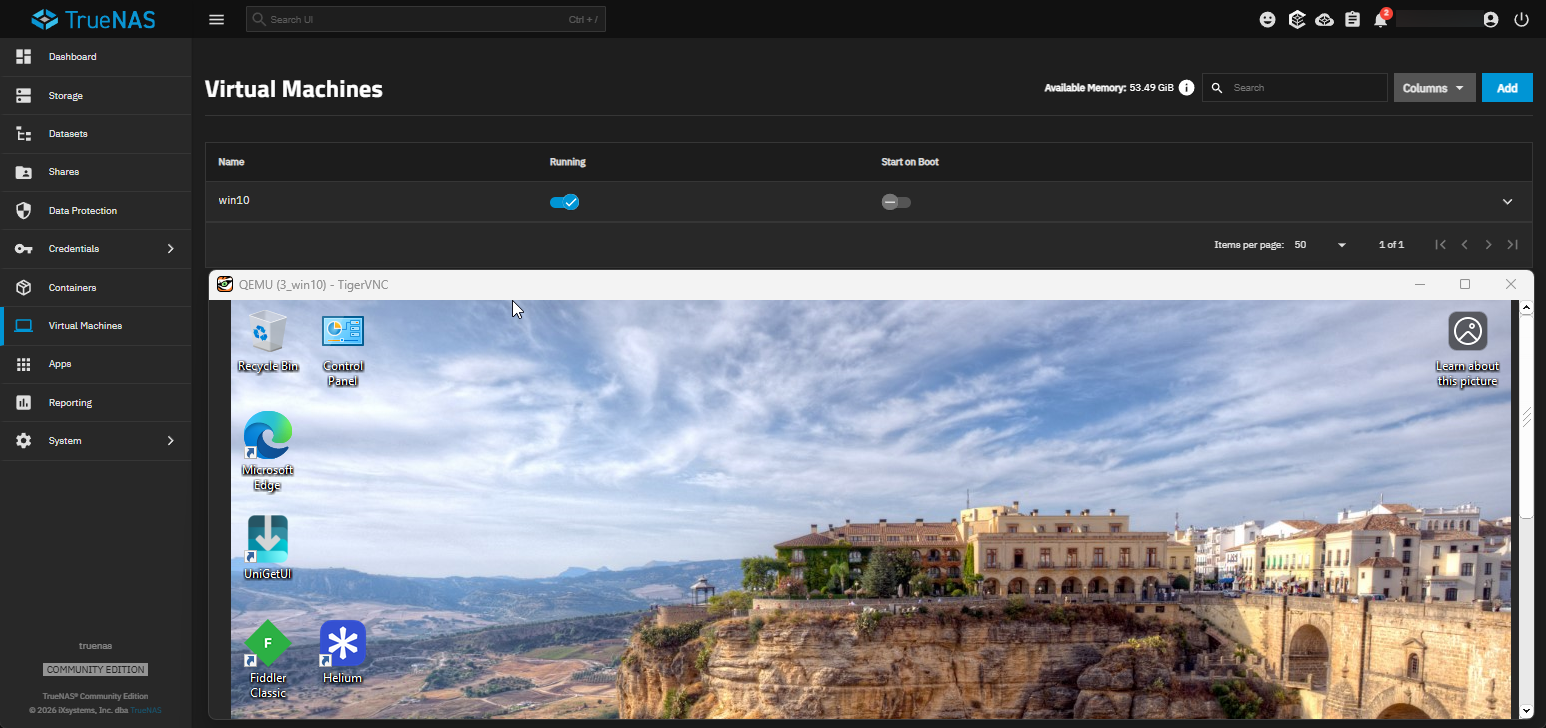
Task: Click the TrueCommand status icon
Action: click(x=1296, y=19)
